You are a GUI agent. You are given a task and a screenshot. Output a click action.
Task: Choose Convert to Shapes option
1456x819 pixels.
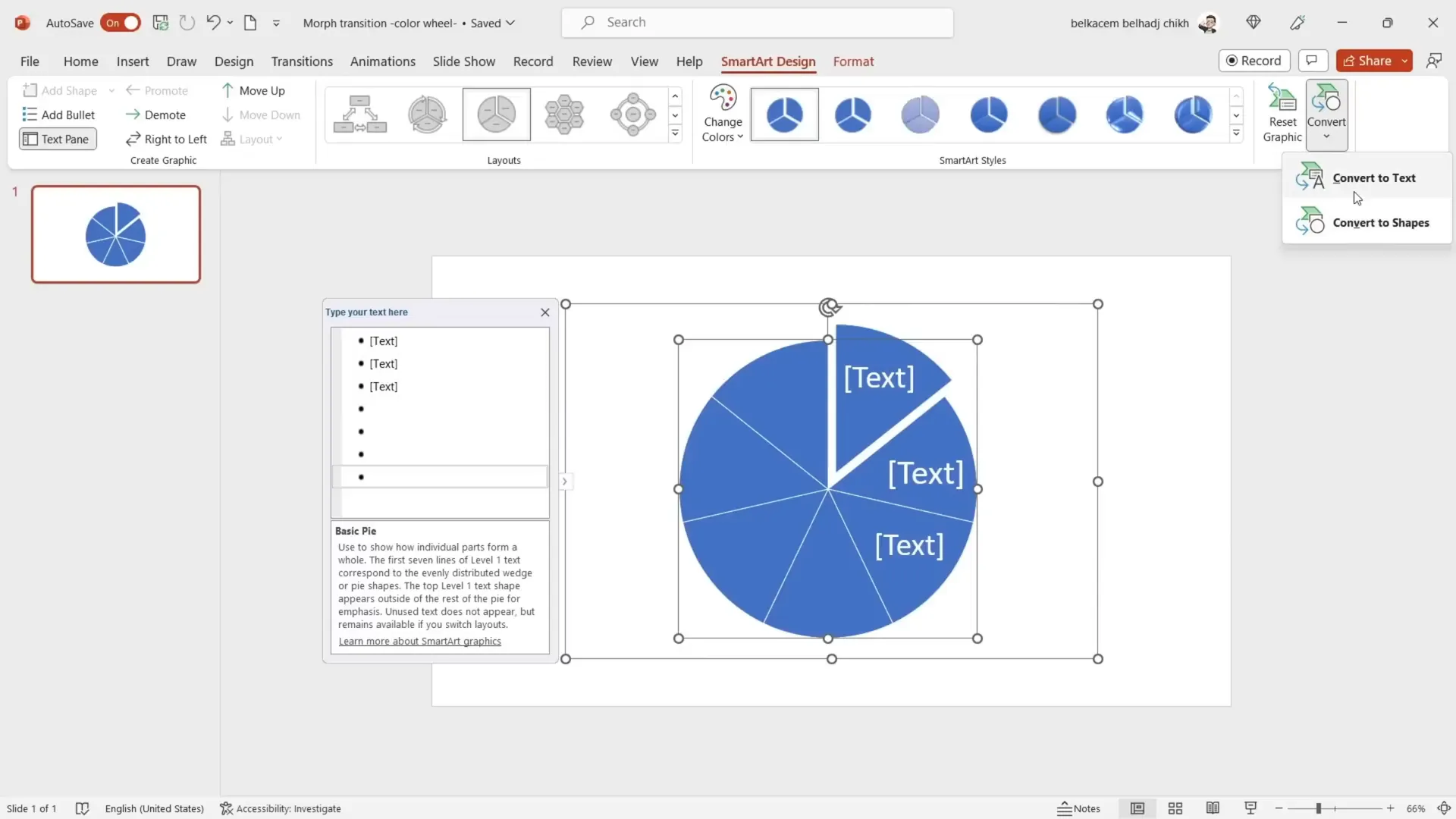(1380, 222)
